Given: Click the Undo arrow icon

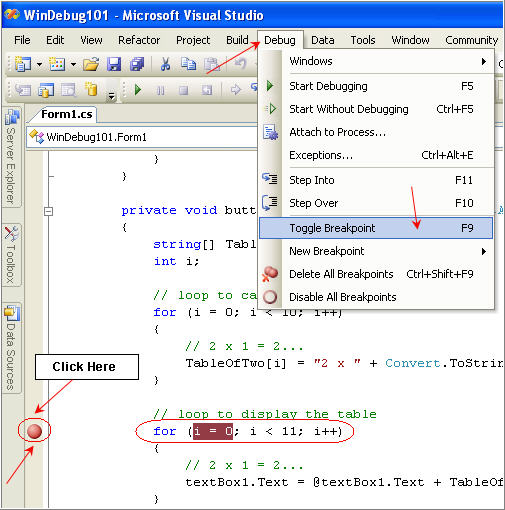Looking at the screenshot, I should tap(241, 64).
